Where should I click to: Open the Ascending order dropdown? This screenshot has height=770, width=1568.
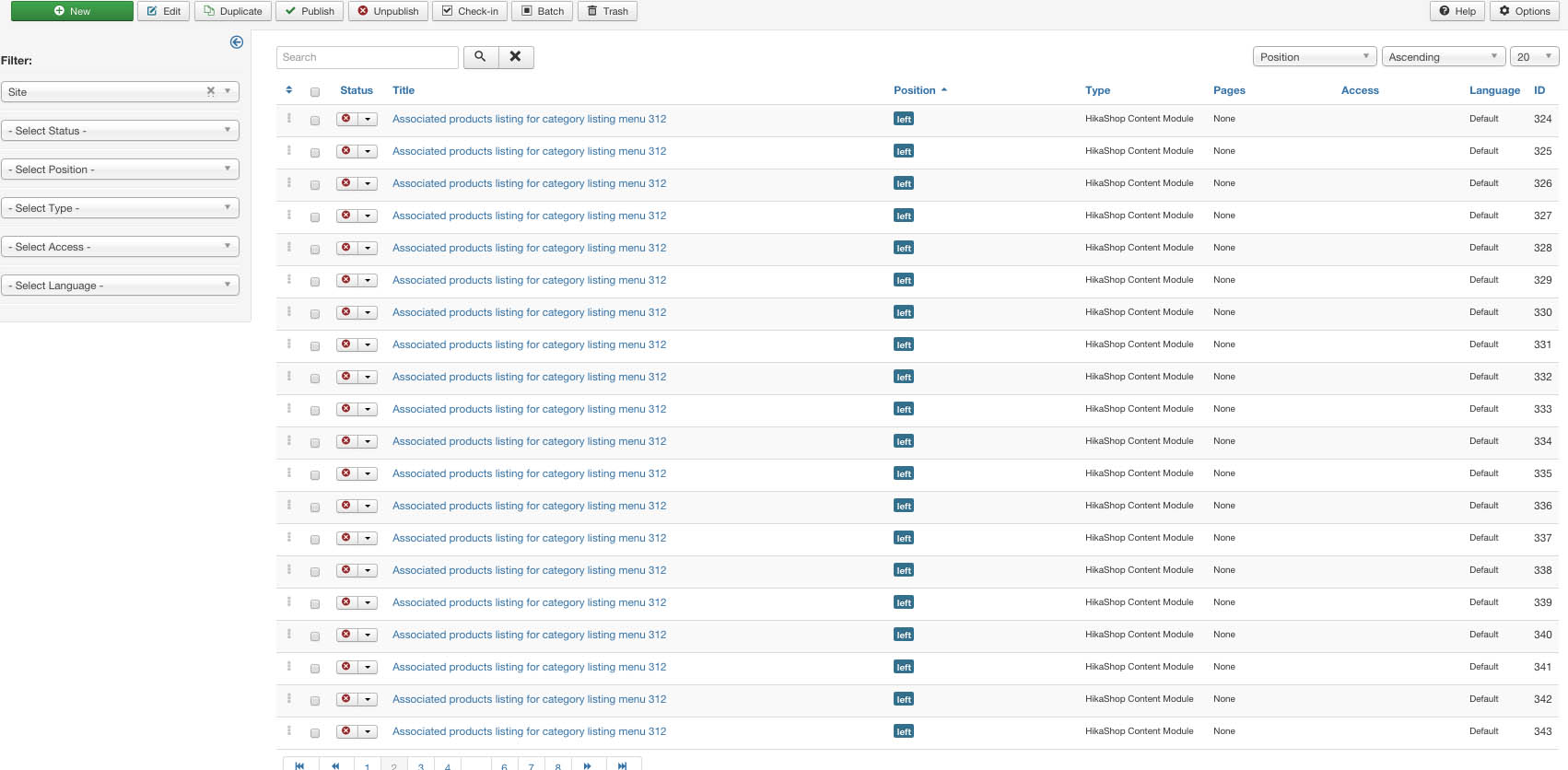coord(1444,57)
